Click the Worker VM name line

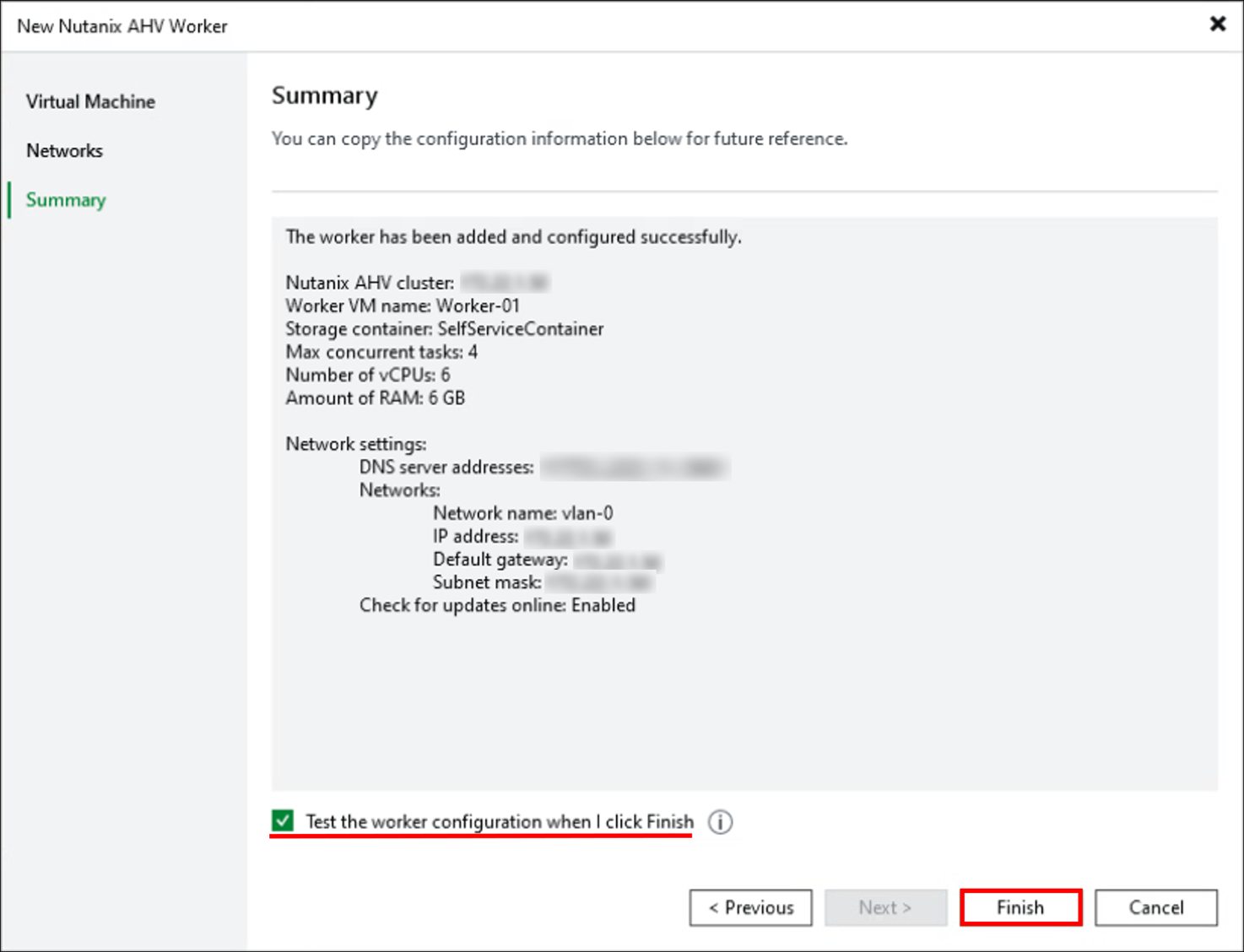tap(403, 306)
